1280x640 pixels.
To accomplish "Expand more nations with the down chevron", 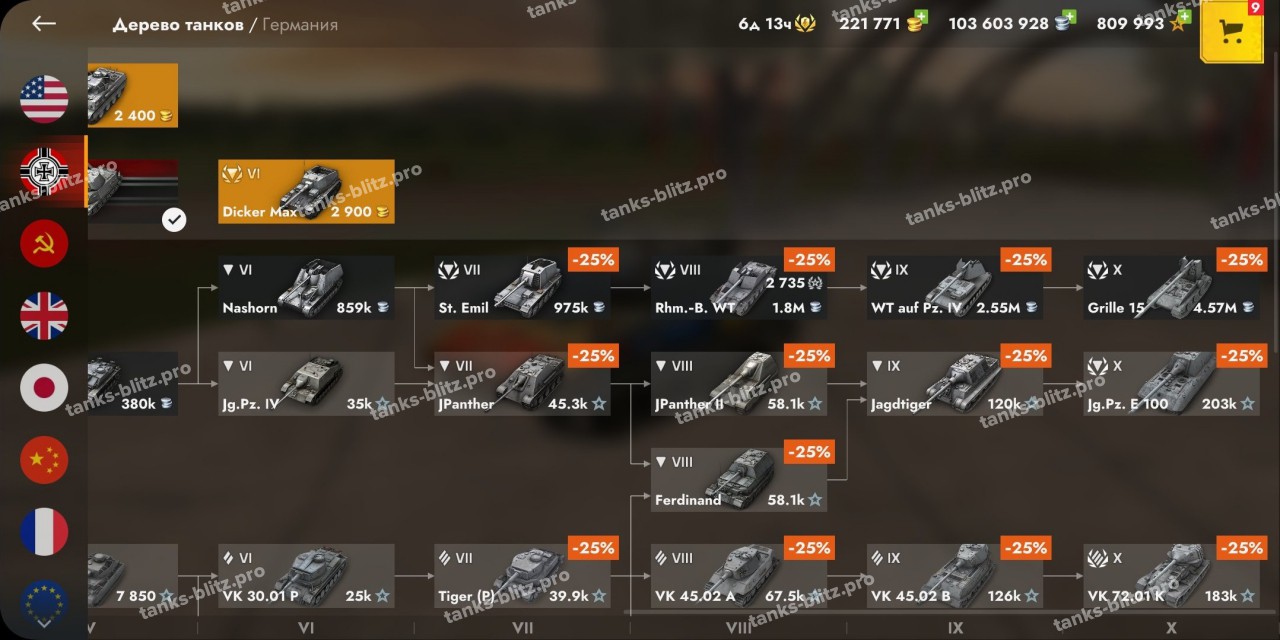I will (44, 621).
